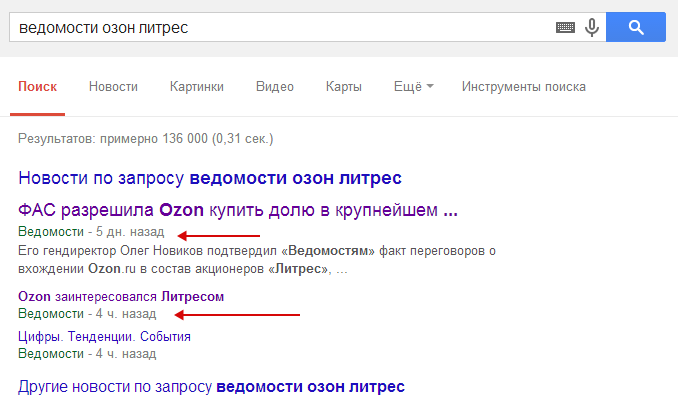The image size is (678, 405).
Task: Open the Карты tab
Action: click(x=344, y=87)
